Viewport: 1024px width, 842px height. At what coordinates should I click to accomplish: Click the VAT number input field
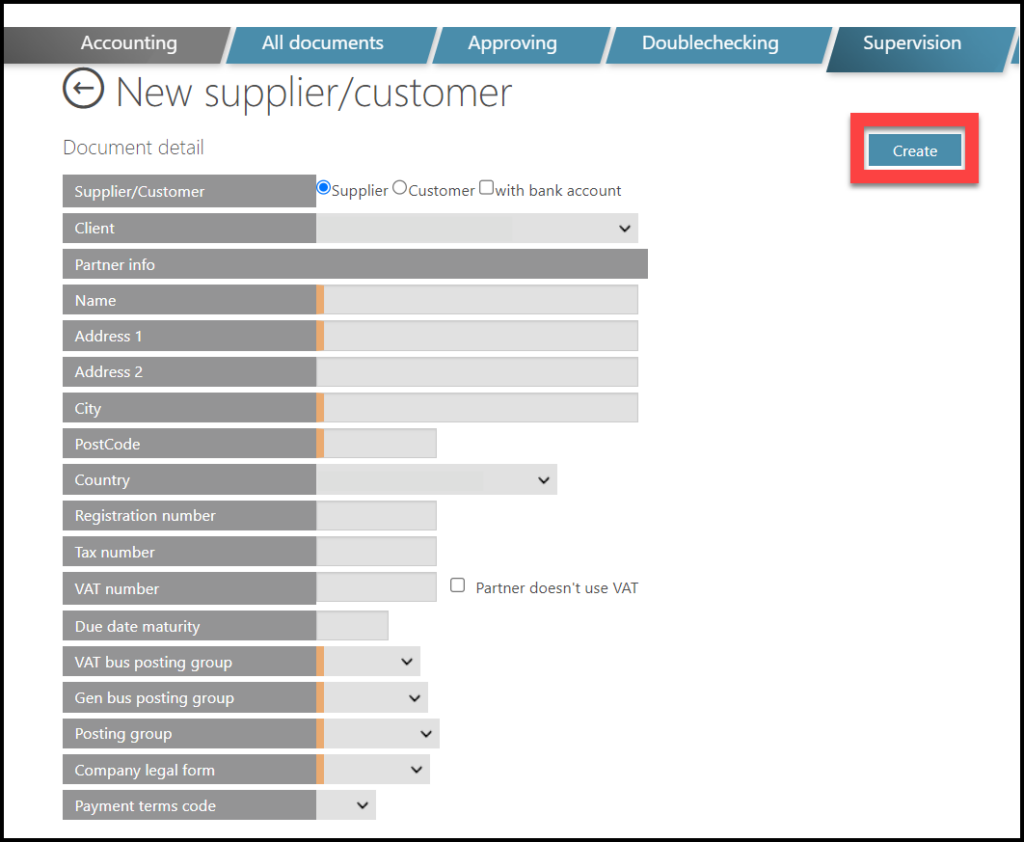376,588
